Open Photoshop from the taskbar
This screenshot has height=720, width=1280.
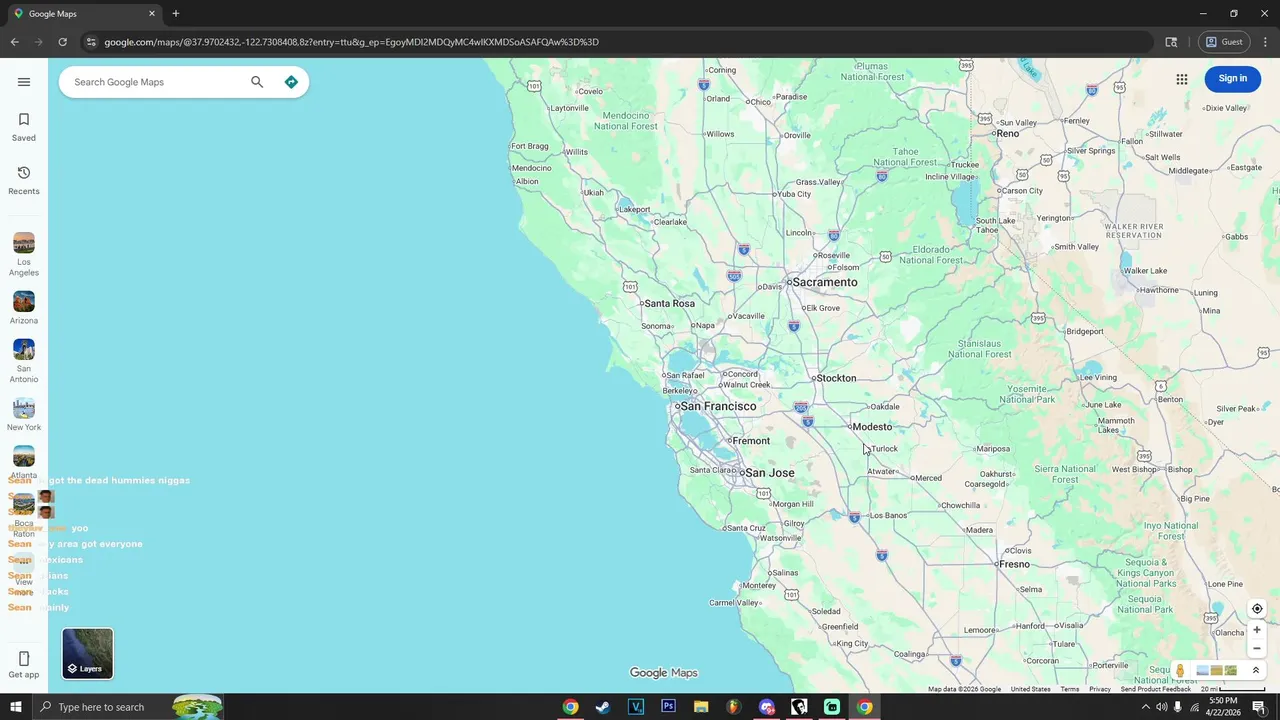(x=668, y=707)
